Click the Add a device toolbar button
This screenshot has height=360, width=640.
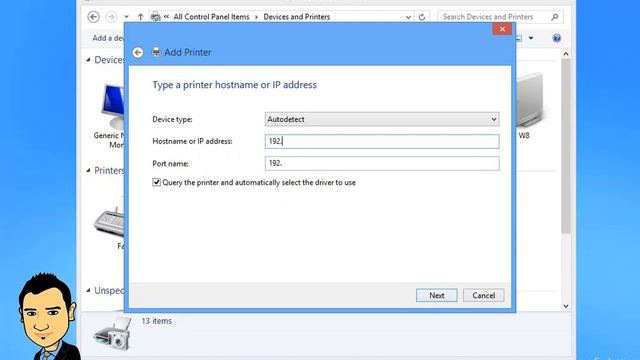pyautogui.click(x=108, y=38)
